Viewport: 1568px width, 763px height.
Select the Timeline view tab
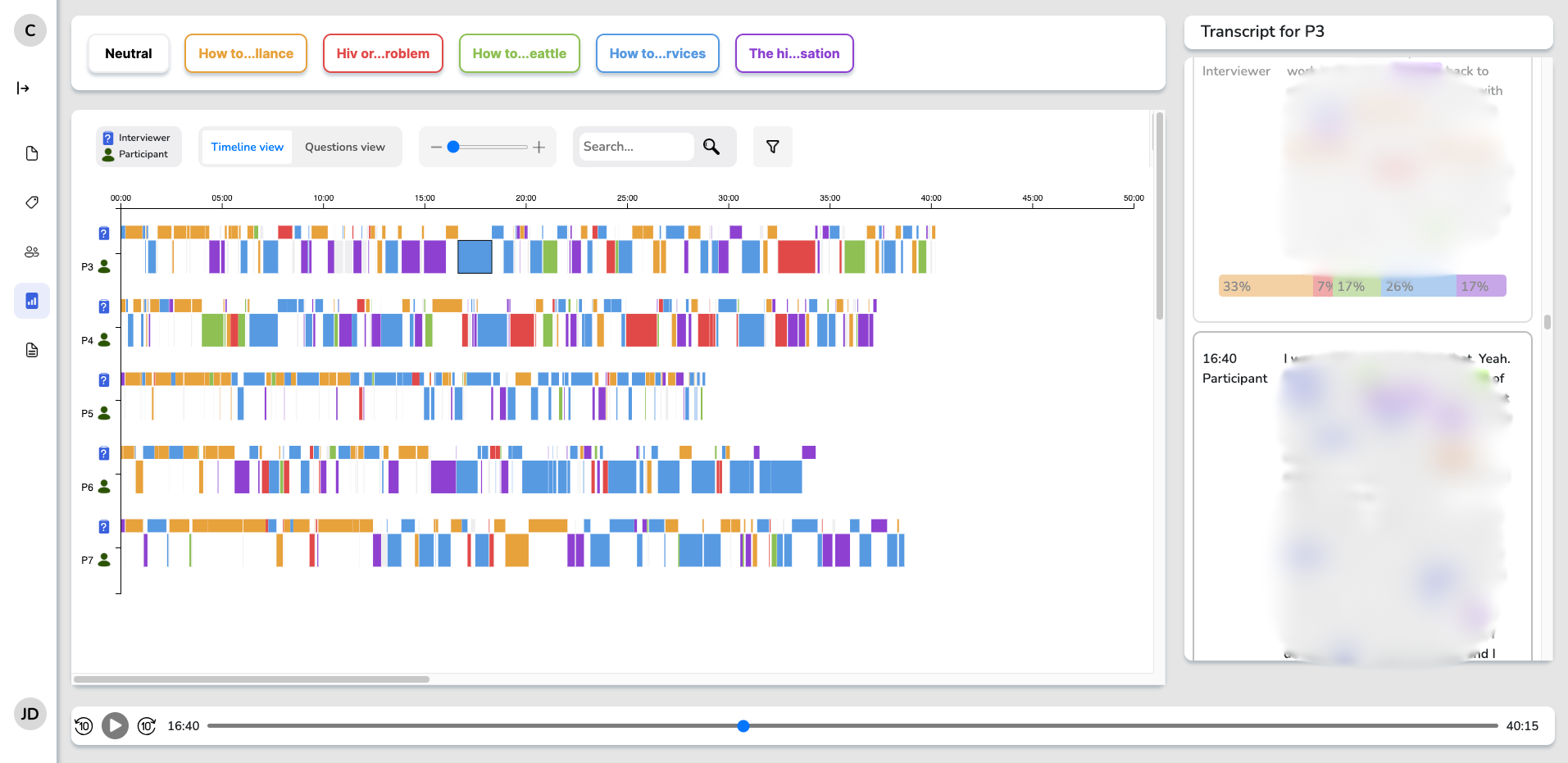pos(247,147)
